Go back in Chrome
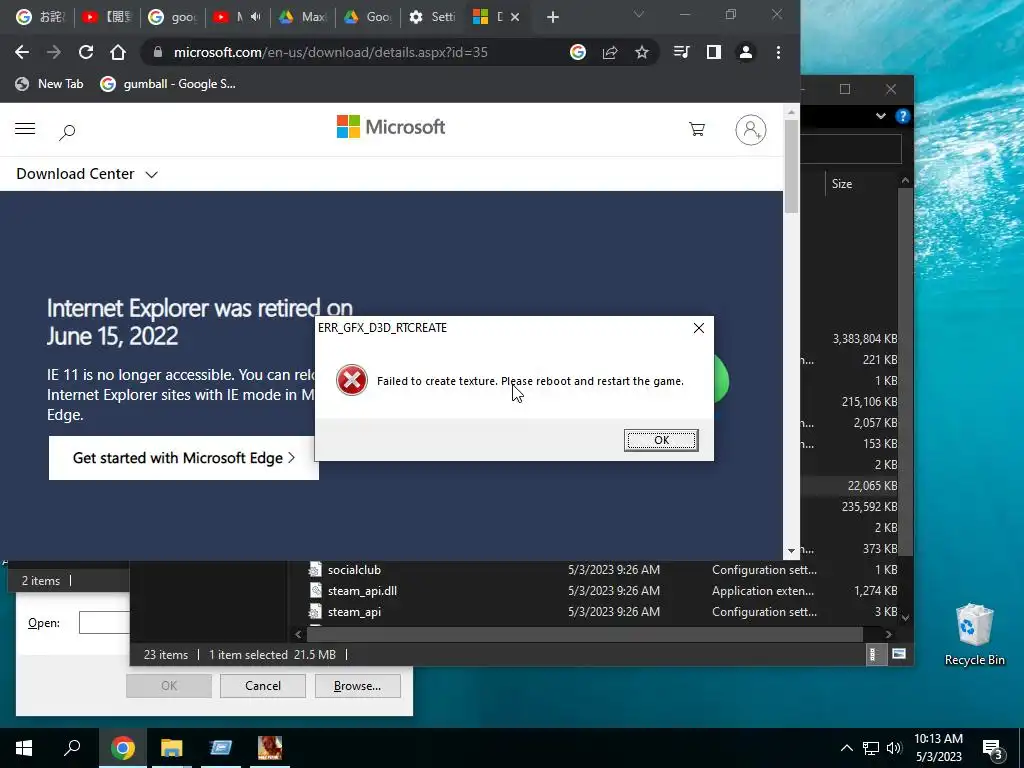The height and width of the screenshot is (768, 1024). [x=22, y=52]
